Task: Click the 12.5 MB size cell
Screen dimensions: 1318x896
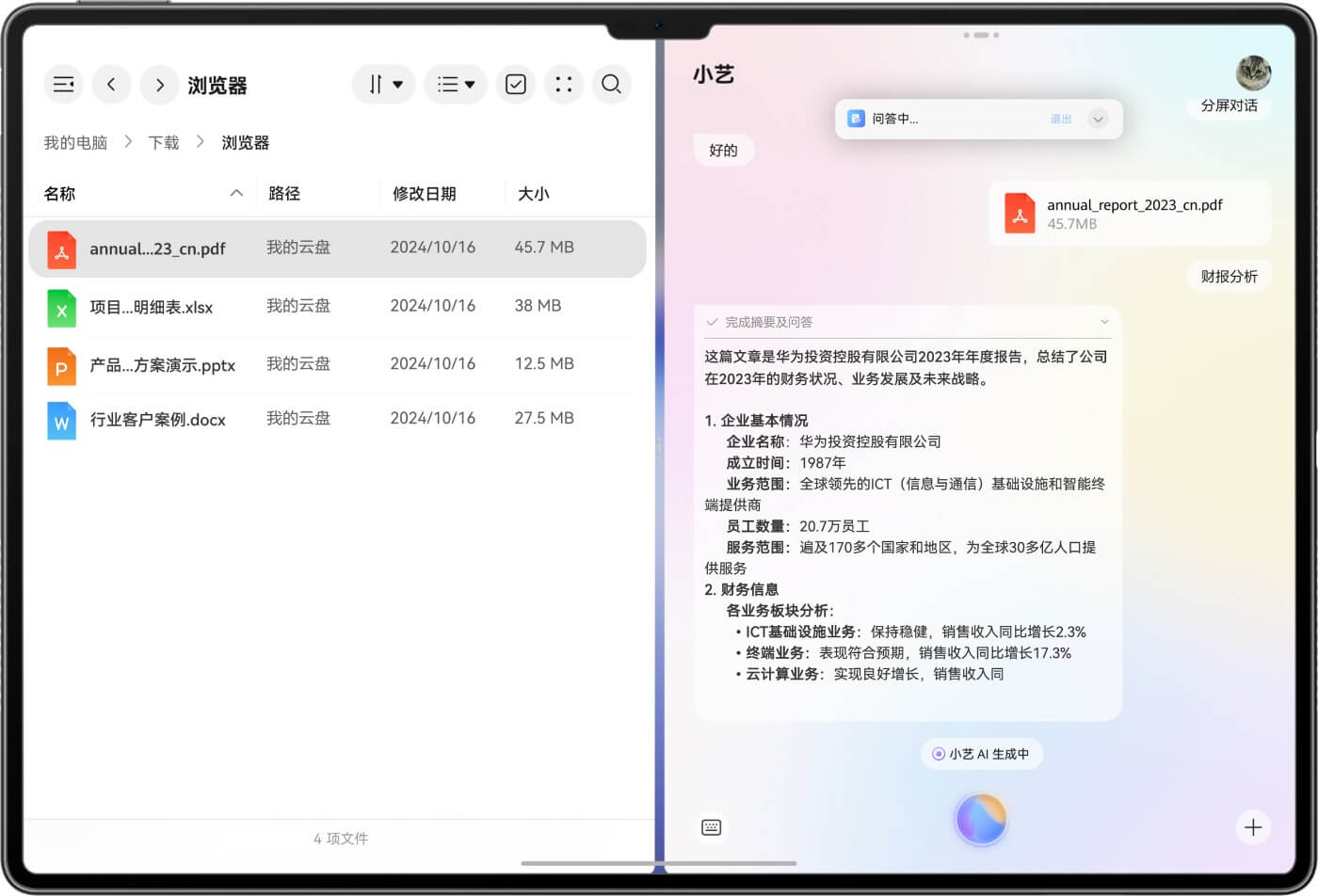Action: click(544, 363)
